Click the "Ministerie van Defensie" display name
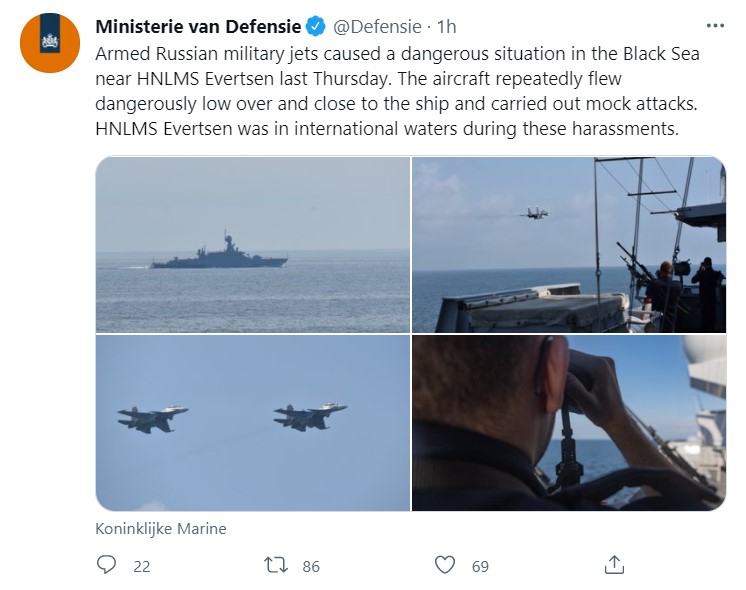This screenshot has width=746, height=590. tap(198, 27)
